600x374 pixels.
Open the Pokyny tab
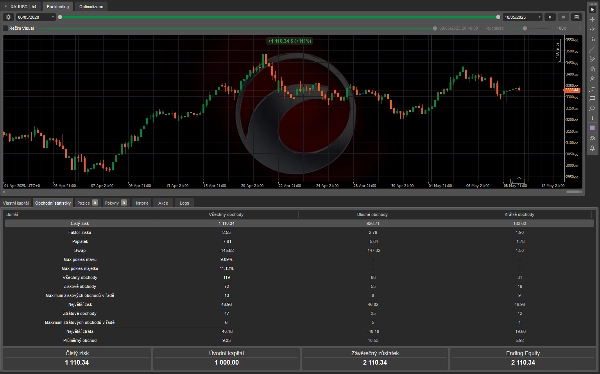tap(115, 203)
